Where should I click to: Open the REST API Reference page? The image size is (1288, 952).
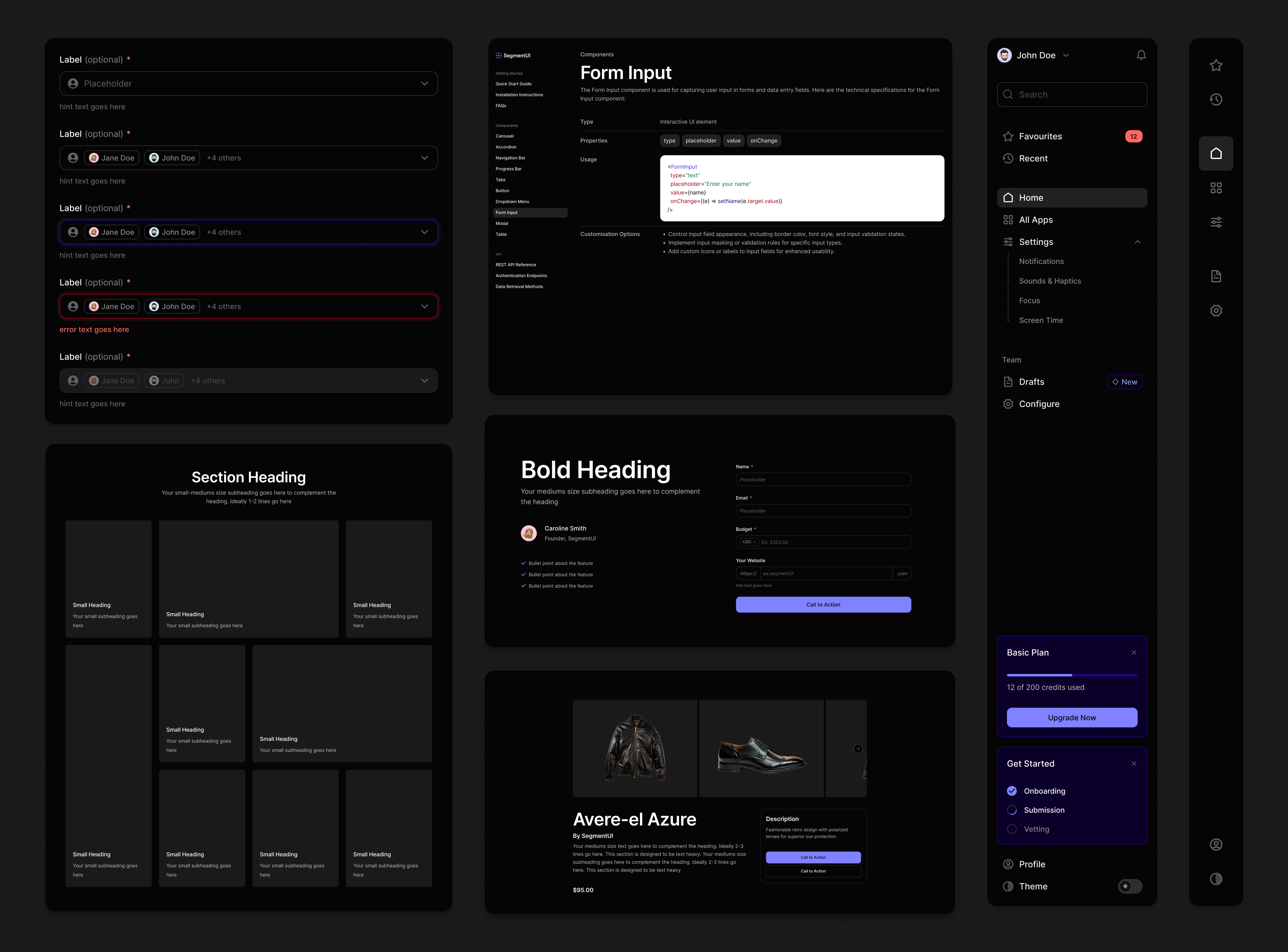tap(515, 265)
